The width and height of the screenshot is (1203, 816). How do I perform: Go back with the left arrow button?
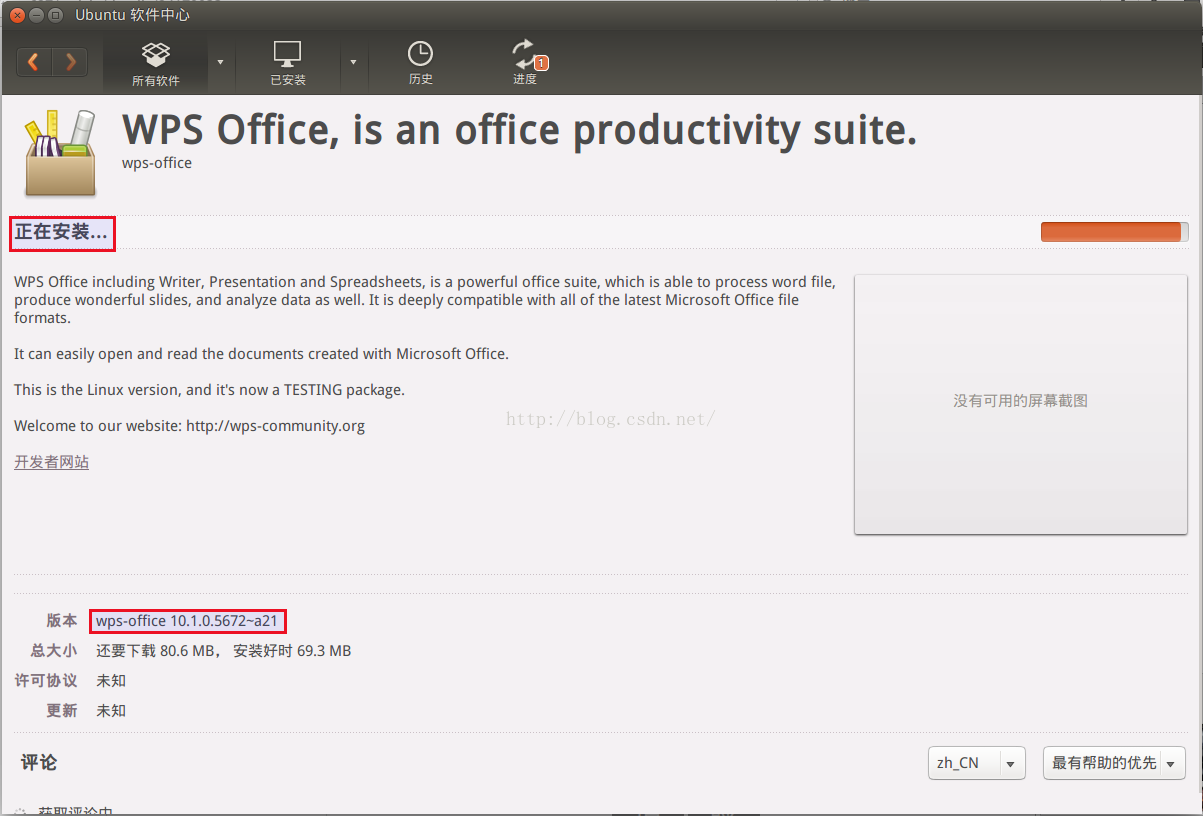(34, 62)
